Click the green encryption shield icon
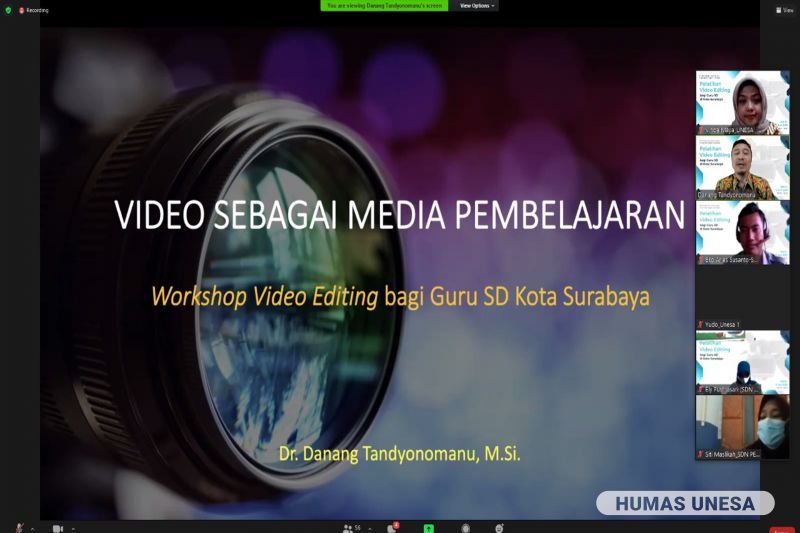This screenshot has height=533, width=800. (8, 10)
